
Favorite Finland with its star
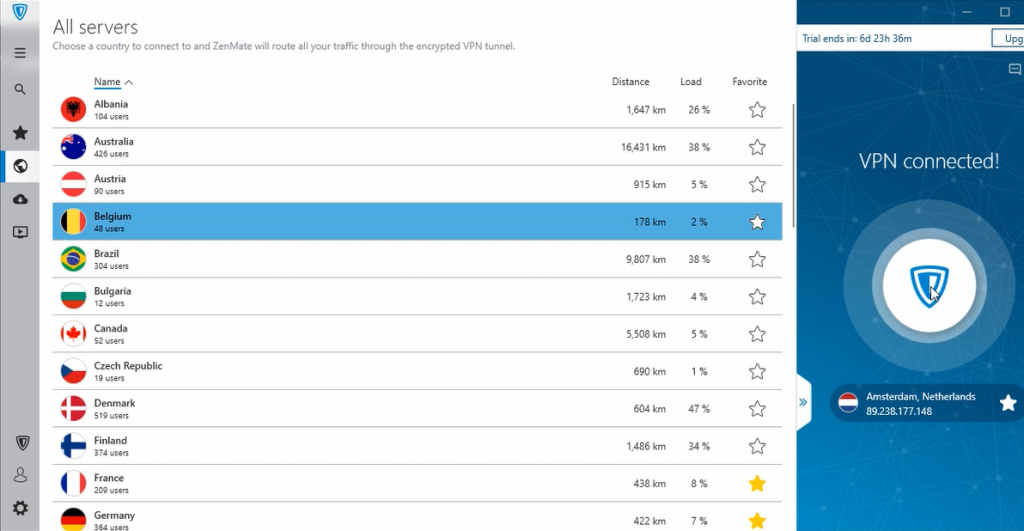757,446
